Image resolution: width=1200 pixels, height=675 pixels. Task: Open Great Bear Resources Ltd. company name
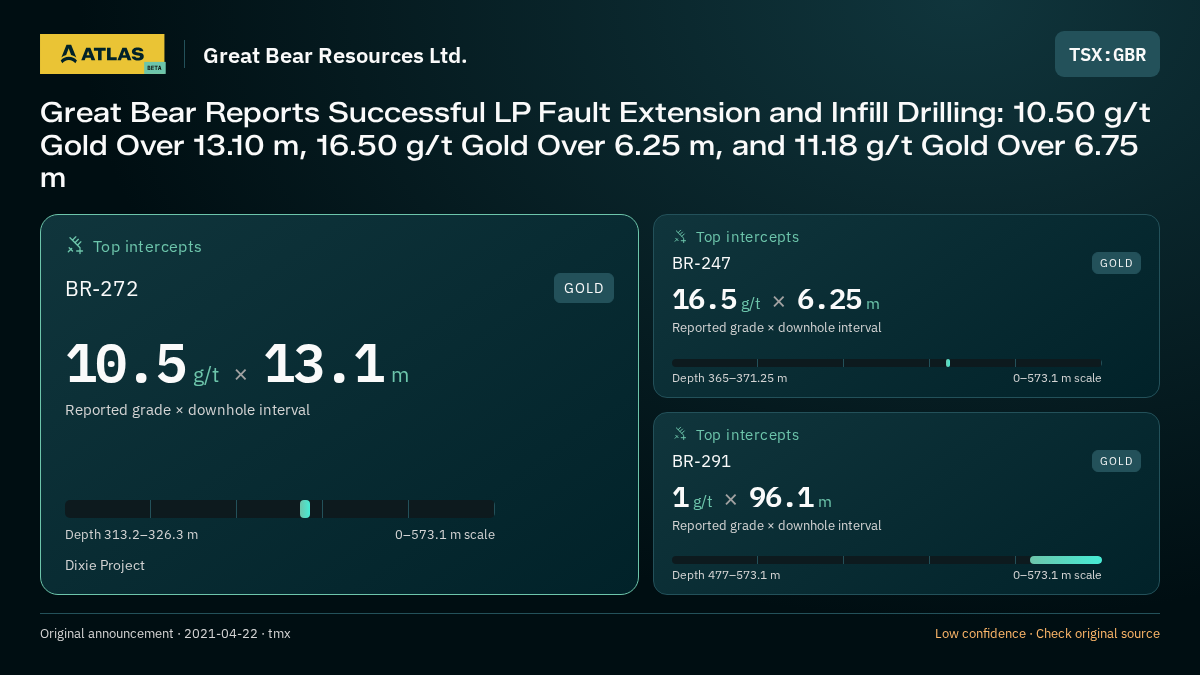(x=335, y=55)
